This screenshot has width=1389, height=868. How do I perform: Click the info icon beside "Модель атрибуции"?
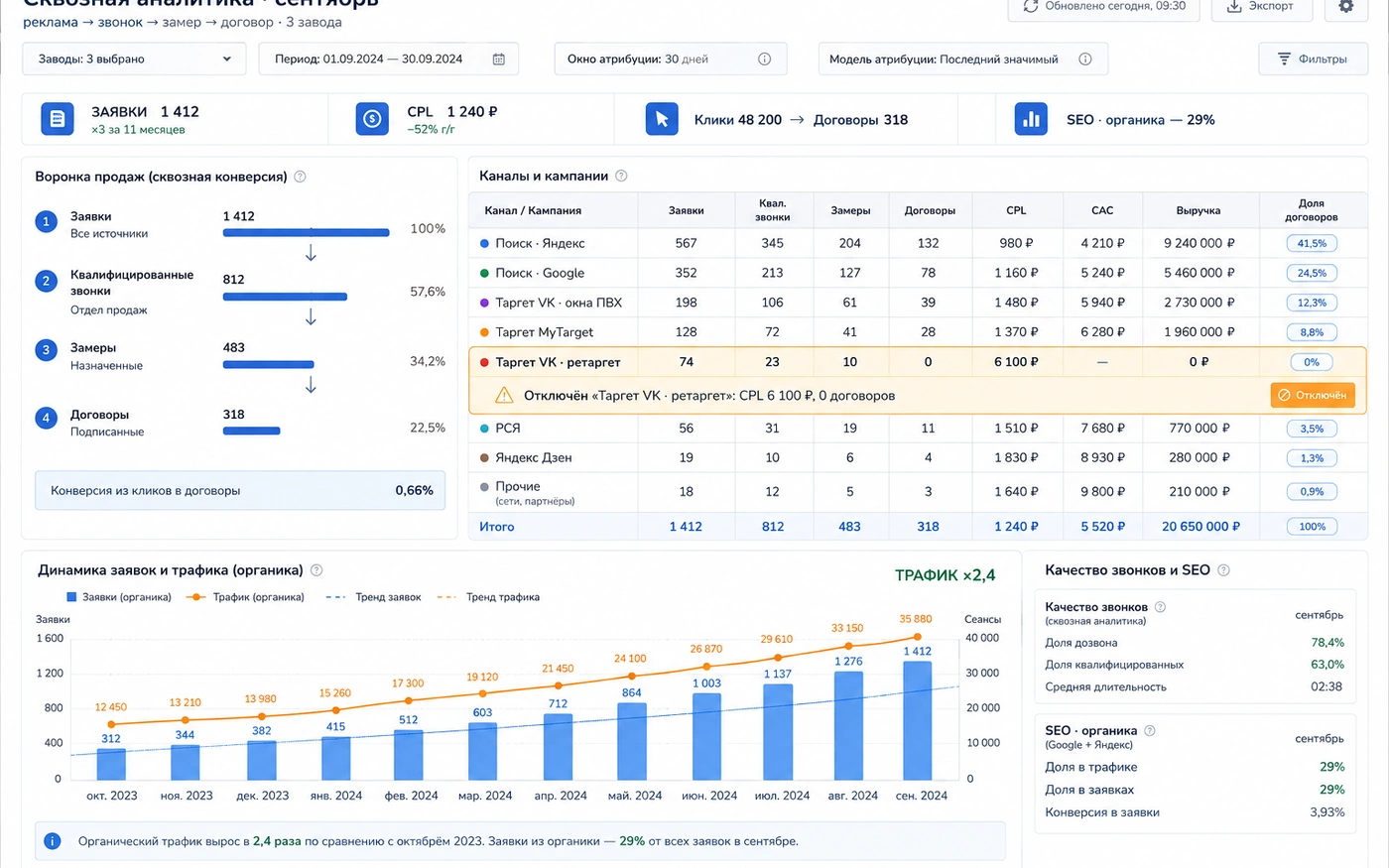coord(1085,60)
